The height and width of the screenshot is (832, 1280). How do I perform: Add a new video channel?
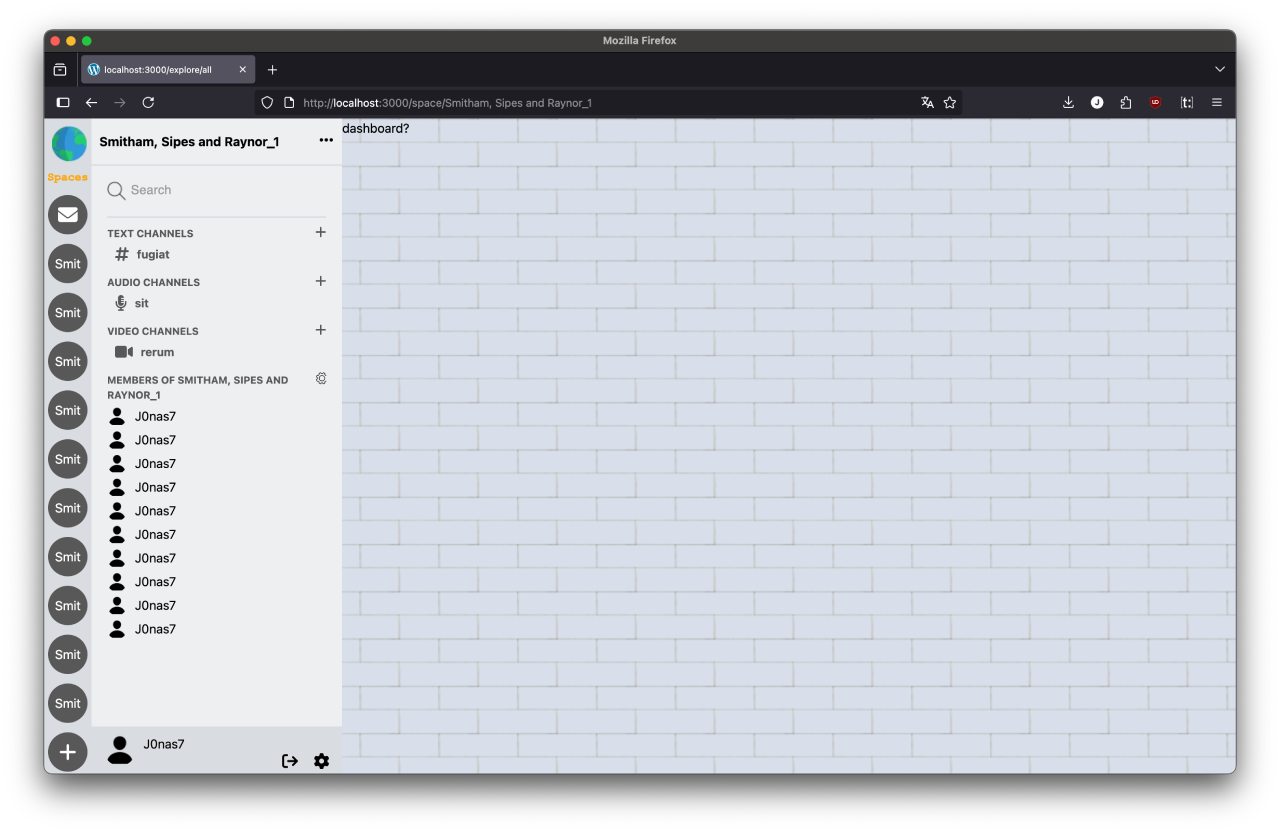(321, 330)
